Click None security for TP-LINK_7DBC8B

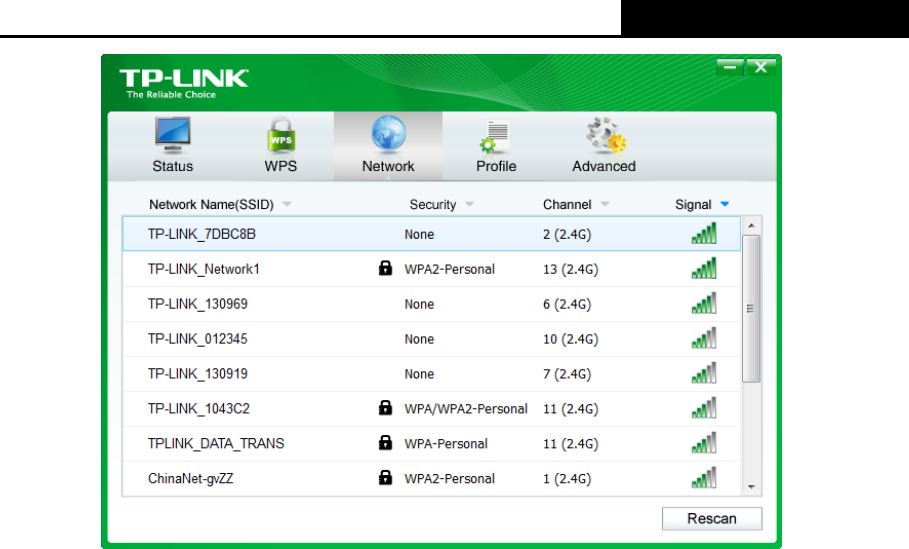(419, 234)
